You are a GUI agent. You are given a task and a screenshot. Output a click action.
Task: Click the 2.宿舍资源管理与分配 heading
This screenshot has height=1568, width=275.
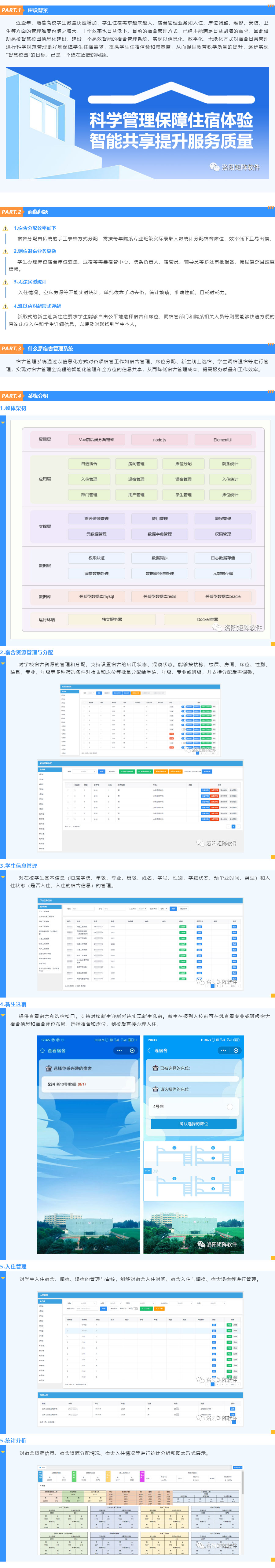[x=27, y=652]
